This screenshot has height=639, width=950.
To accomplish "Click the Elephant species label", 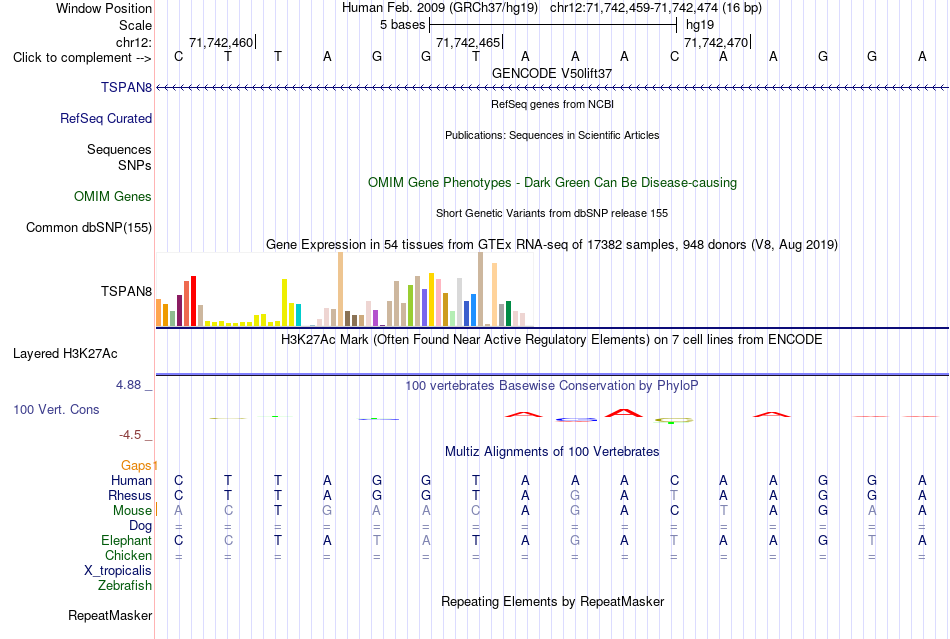I will [x=127, y=540].
